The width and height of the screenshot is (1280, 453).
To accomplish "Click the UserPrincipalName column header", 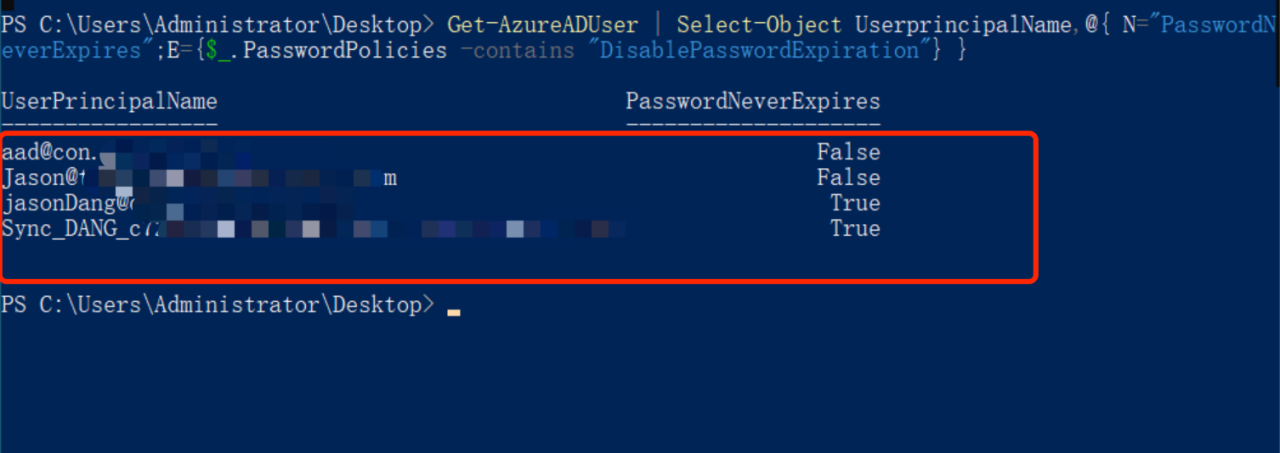I will click(109, 101).
